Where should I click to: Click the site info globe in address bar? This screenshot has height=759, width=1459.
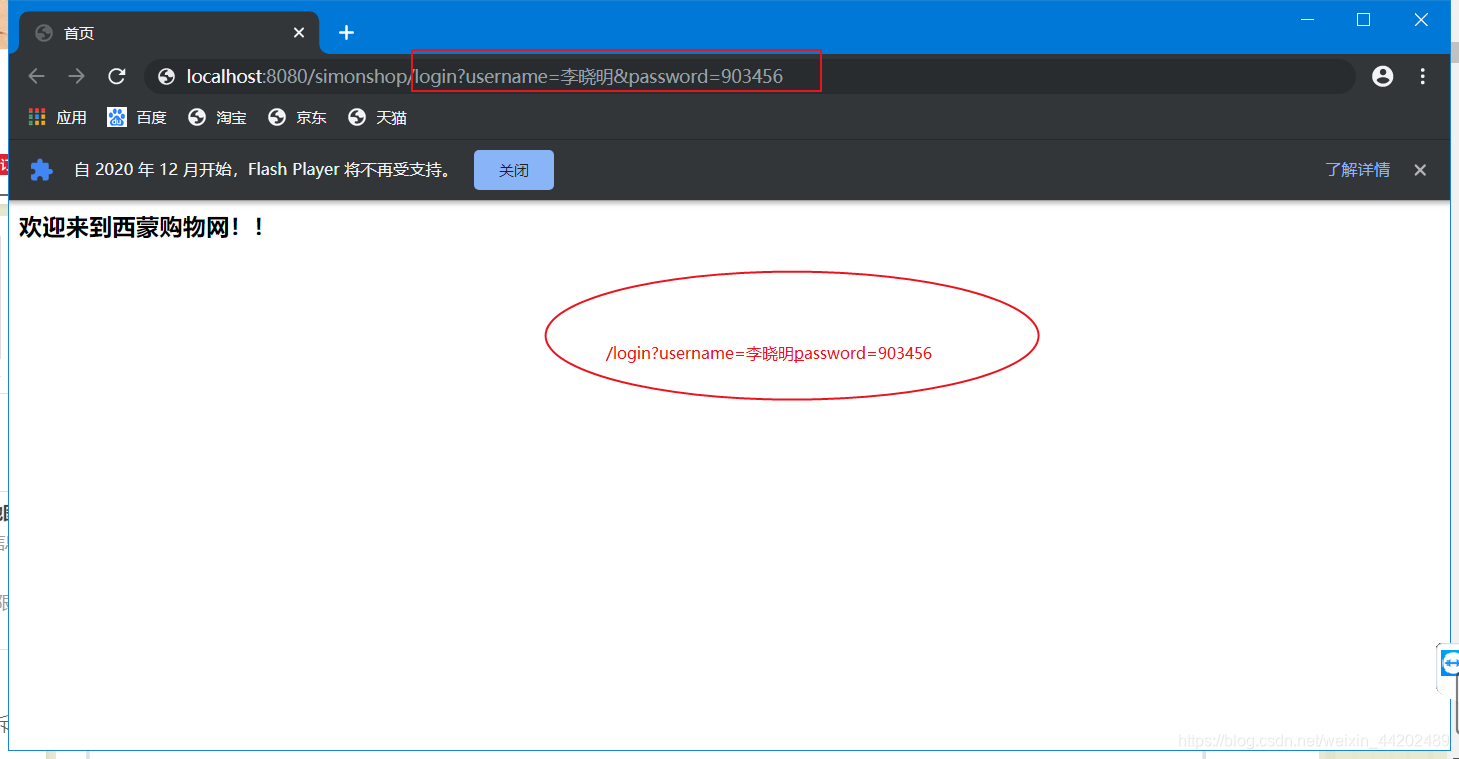tap(167, 76)
